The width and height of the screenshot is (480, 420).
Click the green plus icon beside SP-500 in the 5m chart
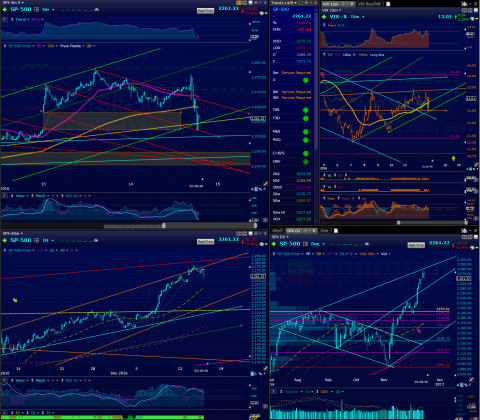5,10
